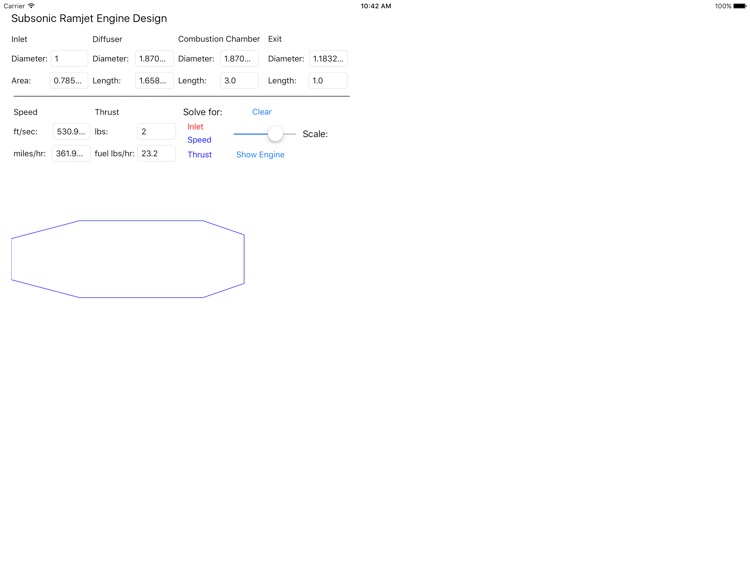The width and height of the screenshot is (750, 562).
Task: Click the Subsonic Ramjet Engine Design title
Action: tap(89, 19)
